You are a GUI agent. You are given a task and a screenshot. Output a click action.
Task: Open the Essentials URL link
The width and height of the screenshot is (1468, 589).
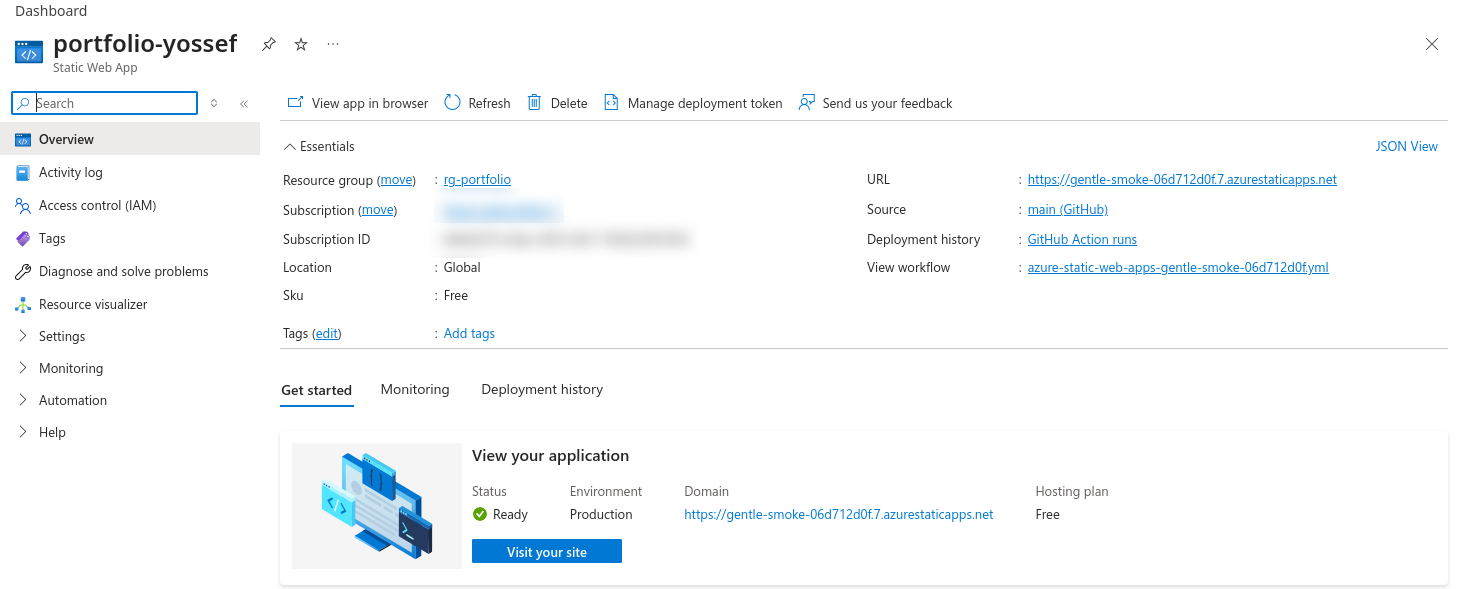click(1182, 180)
